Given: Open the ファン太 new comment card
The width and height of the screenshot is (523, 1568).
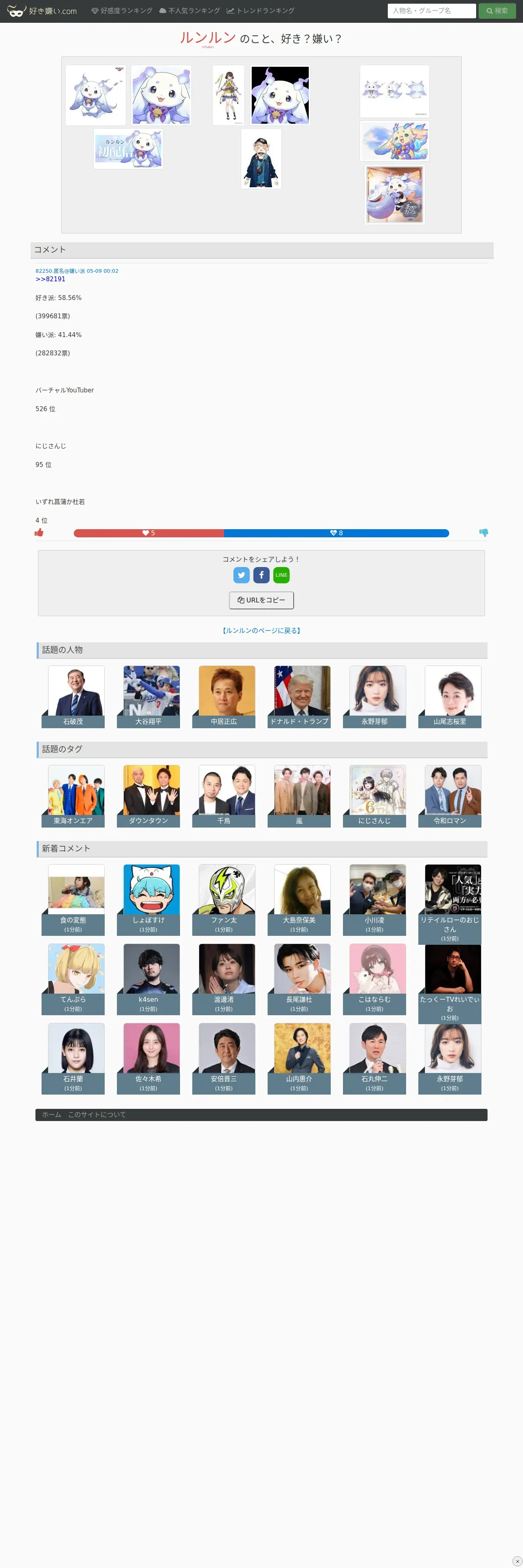Looking at the screenshot, I should pos(224,900).
